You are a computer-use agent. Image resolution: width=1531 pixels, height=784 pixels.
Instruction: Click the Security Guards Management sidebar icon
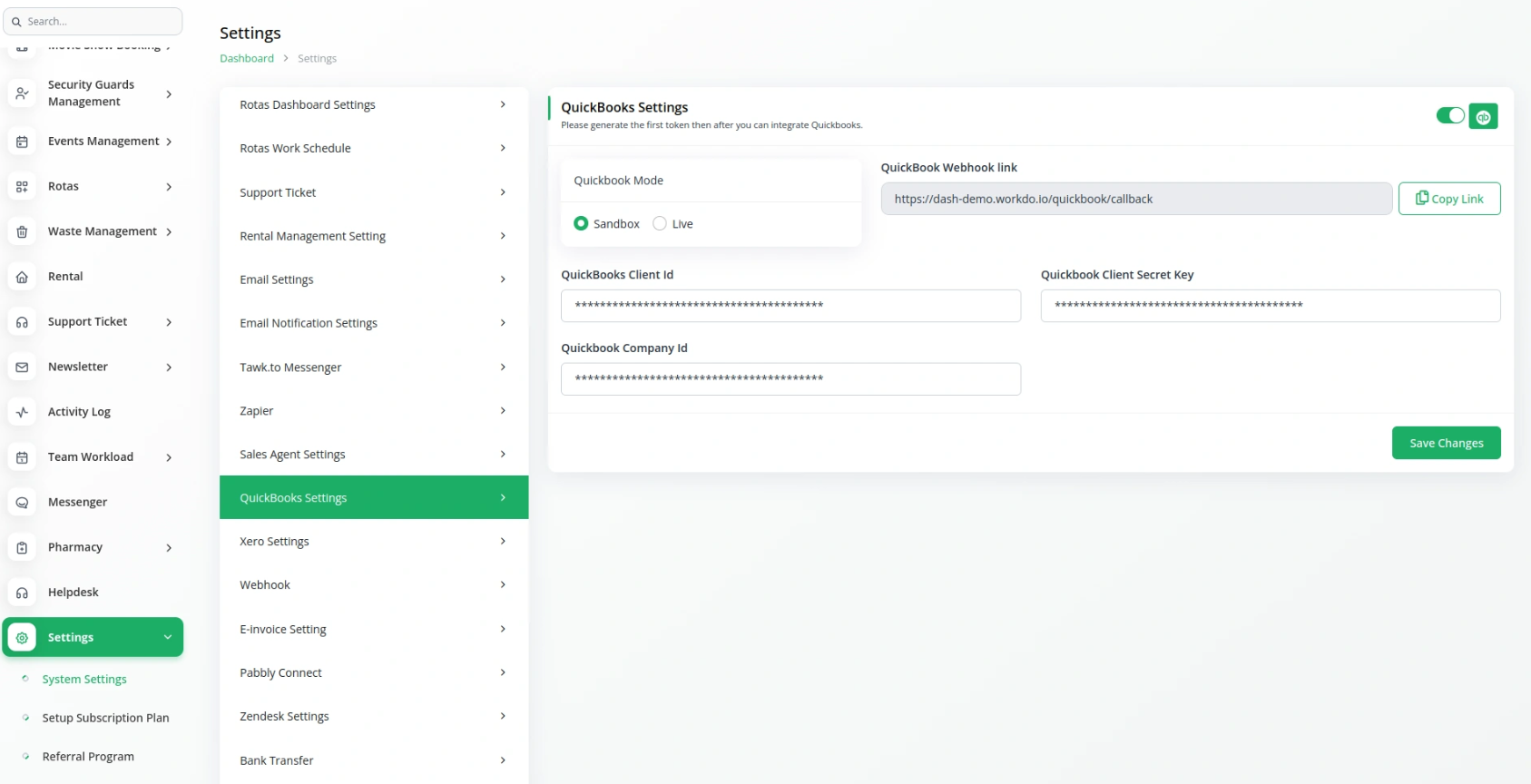22,93
